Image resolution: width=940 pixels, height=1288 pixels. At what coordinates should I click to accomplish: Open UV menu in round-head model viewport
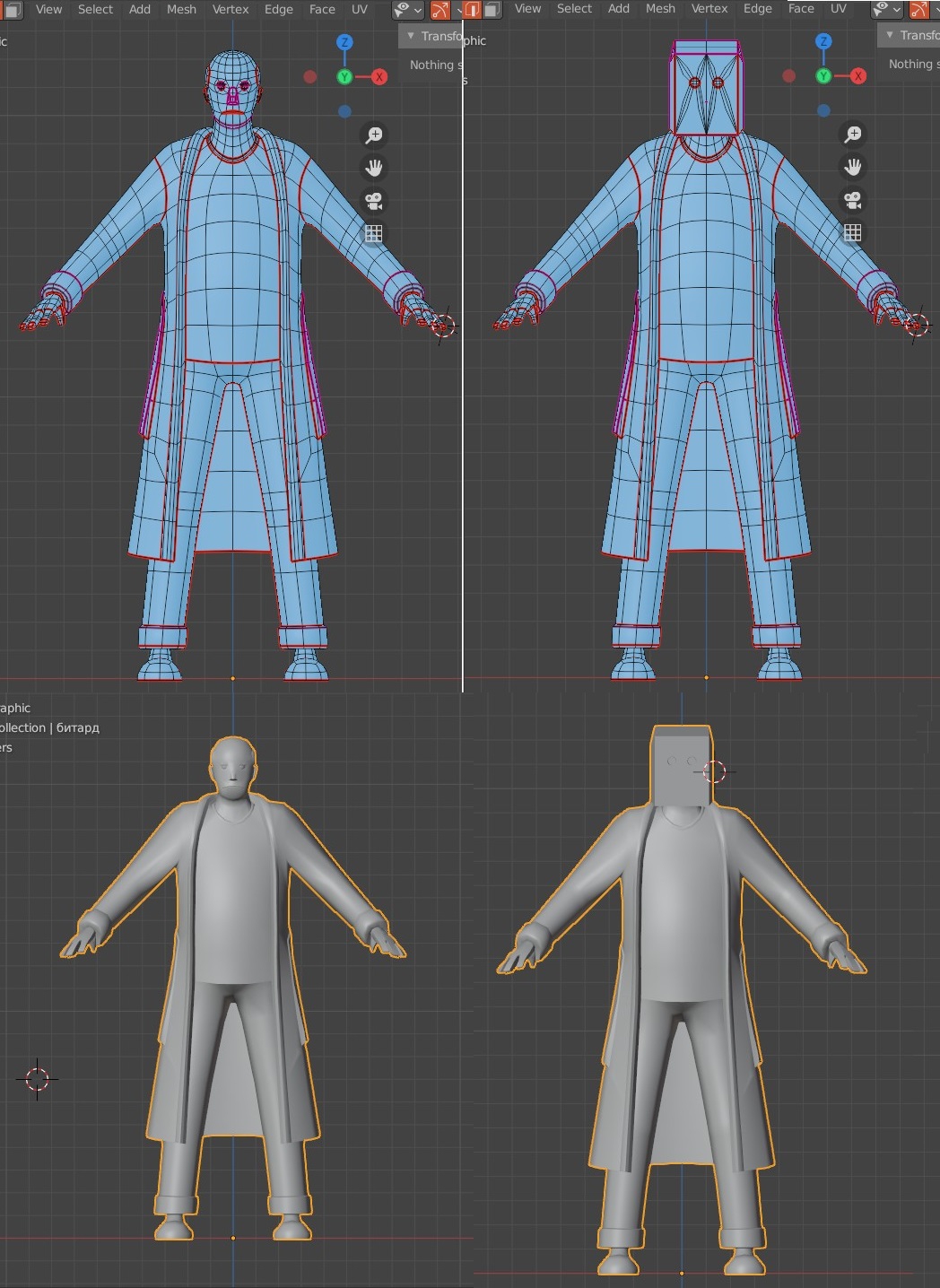click(360, 9)
